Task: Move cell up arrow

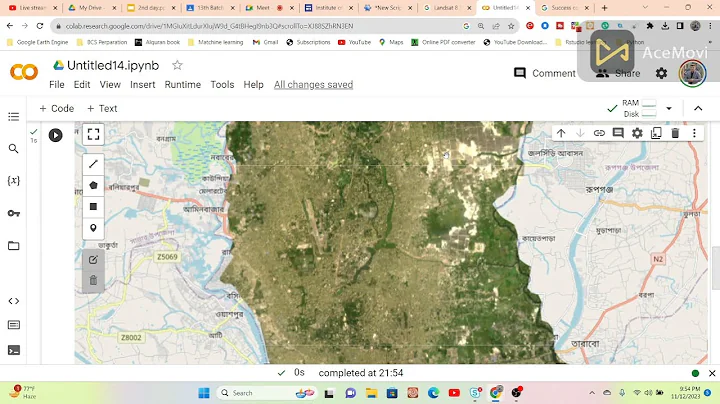Action: 561,133
